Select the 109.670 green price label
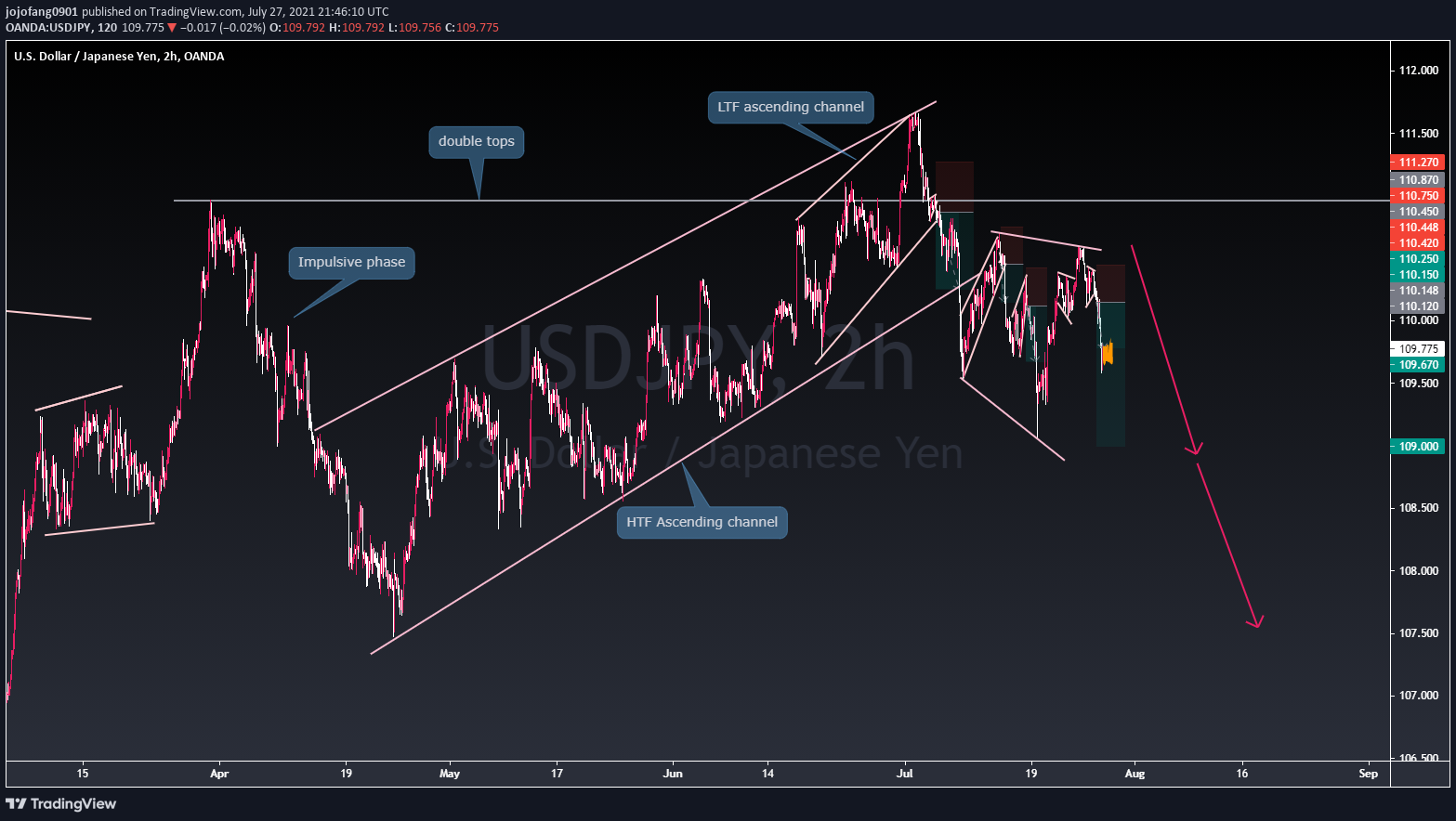 point(1417,364)
